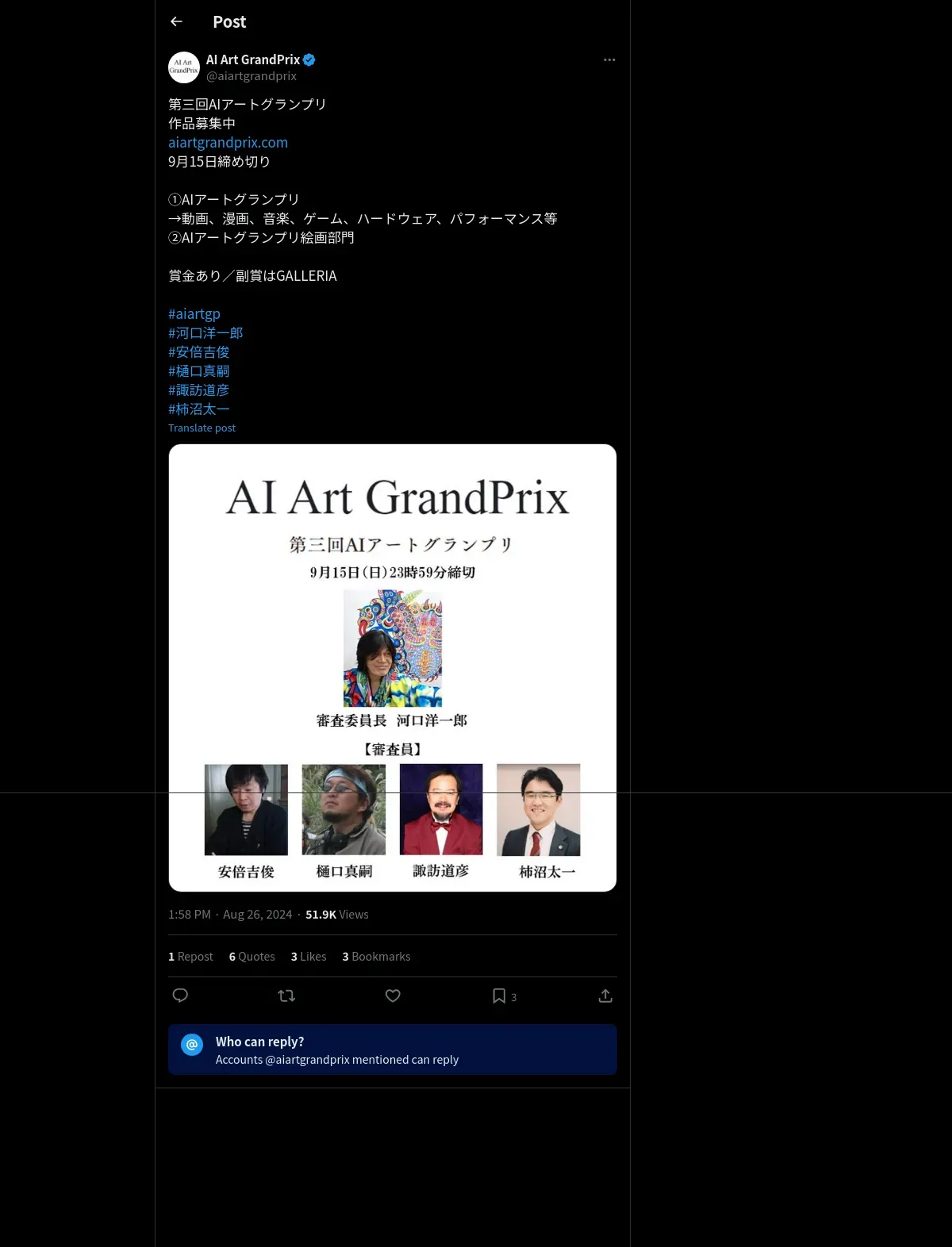View the 1 Repost list

(x=190, y=957)
